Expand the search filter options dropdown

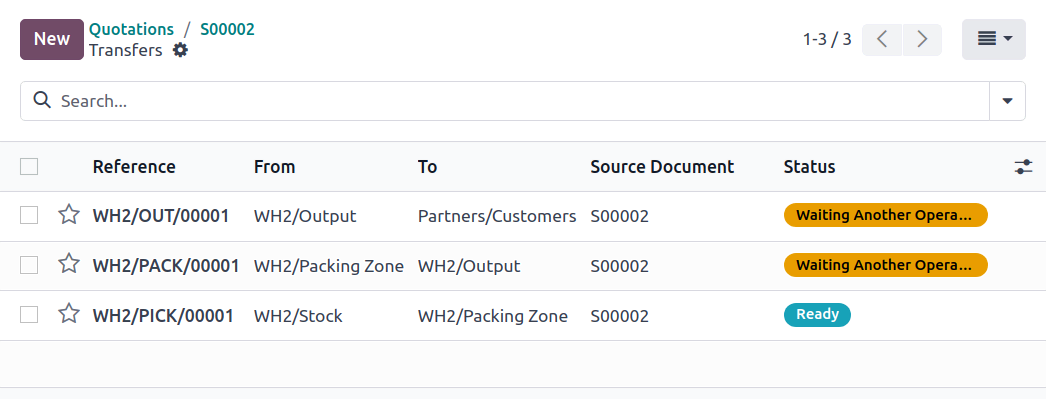(1007, 101)
